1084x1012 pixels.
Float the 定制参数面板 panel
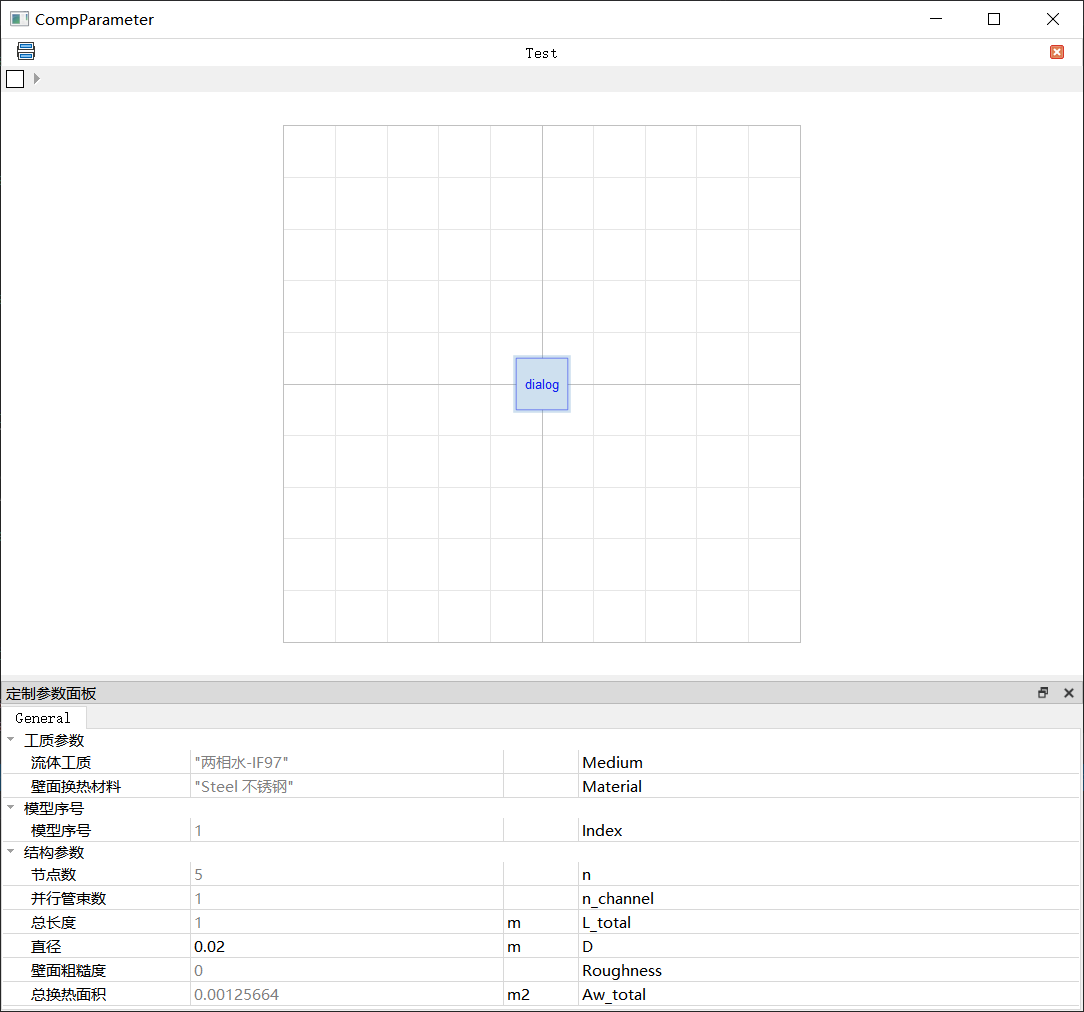(1043, 693)
